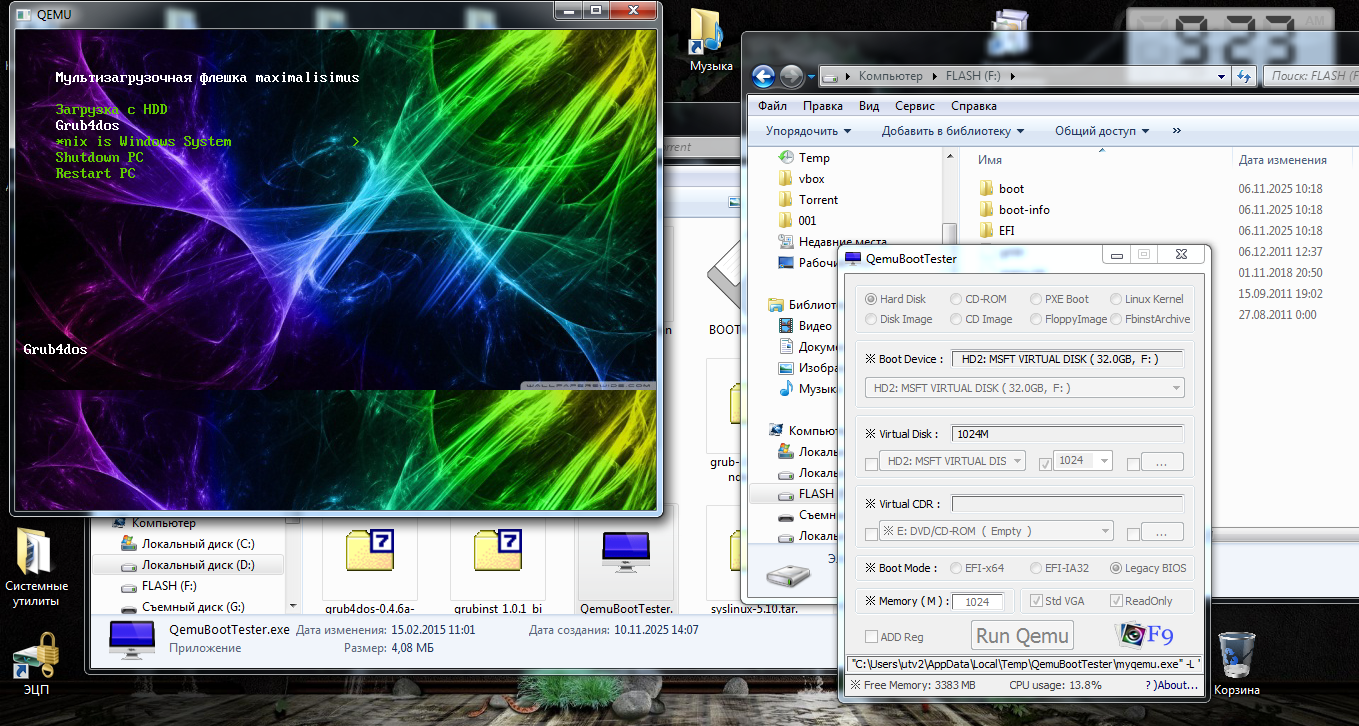Enable the ADD Reg checkbox
1359x726 pixels.
tap(871, 637)
